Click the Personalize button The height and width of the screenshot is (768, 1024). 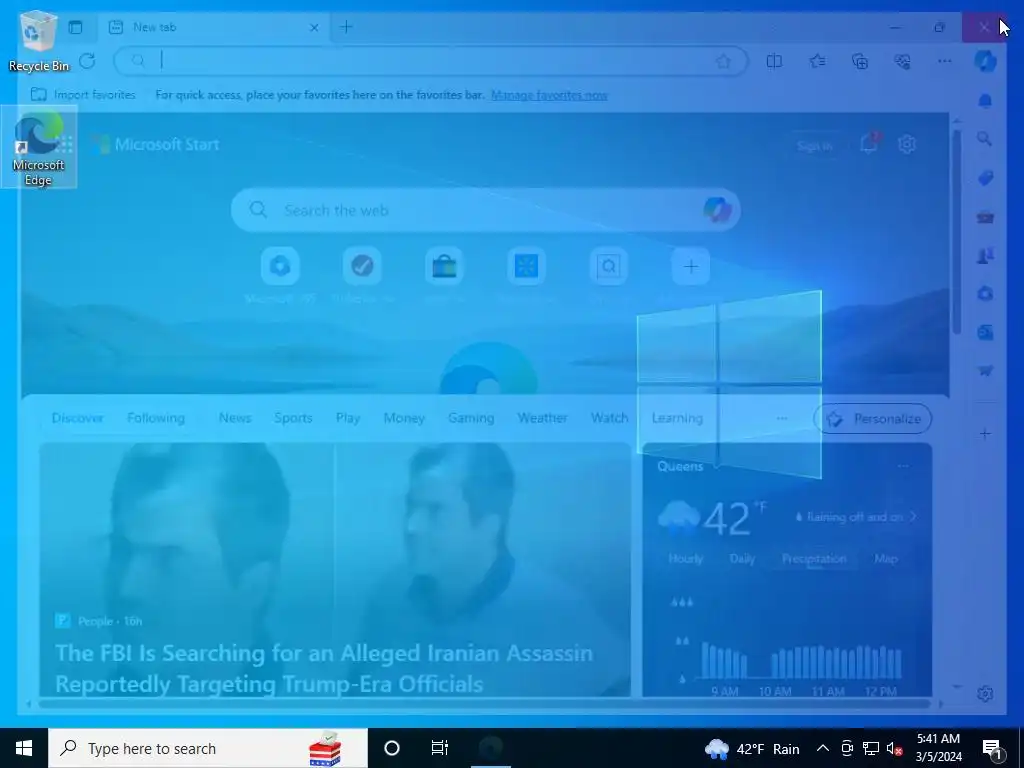tap(872, 419)
